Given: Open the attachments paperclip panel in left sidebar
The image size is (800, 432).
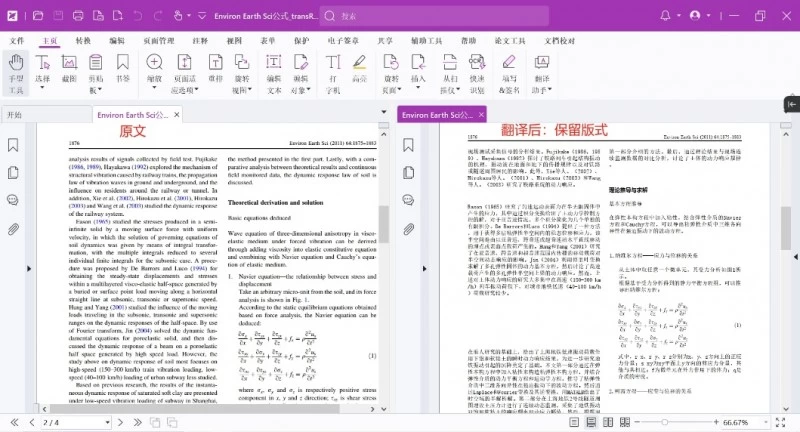Looking at the screenshot, I should click(x=13, y=229).
